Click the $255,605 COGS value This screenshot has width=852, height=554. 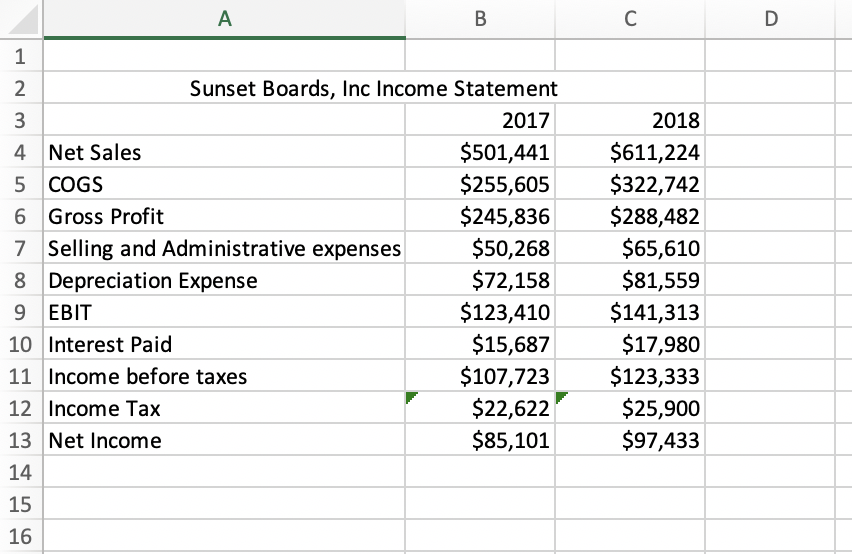pos(480,184)
